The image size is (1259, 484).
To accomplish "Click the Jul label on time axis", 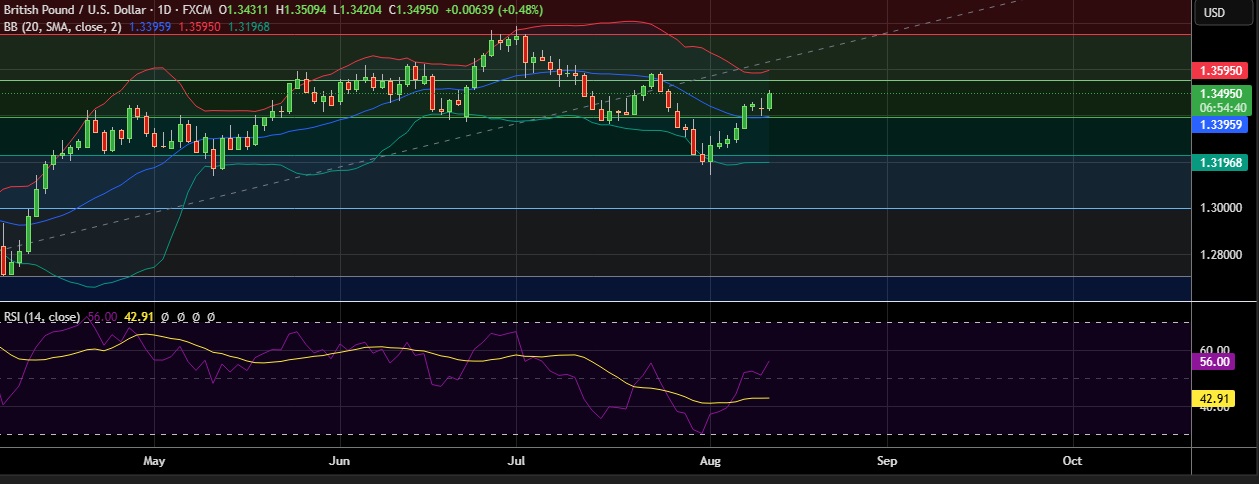I will [517, 462].
